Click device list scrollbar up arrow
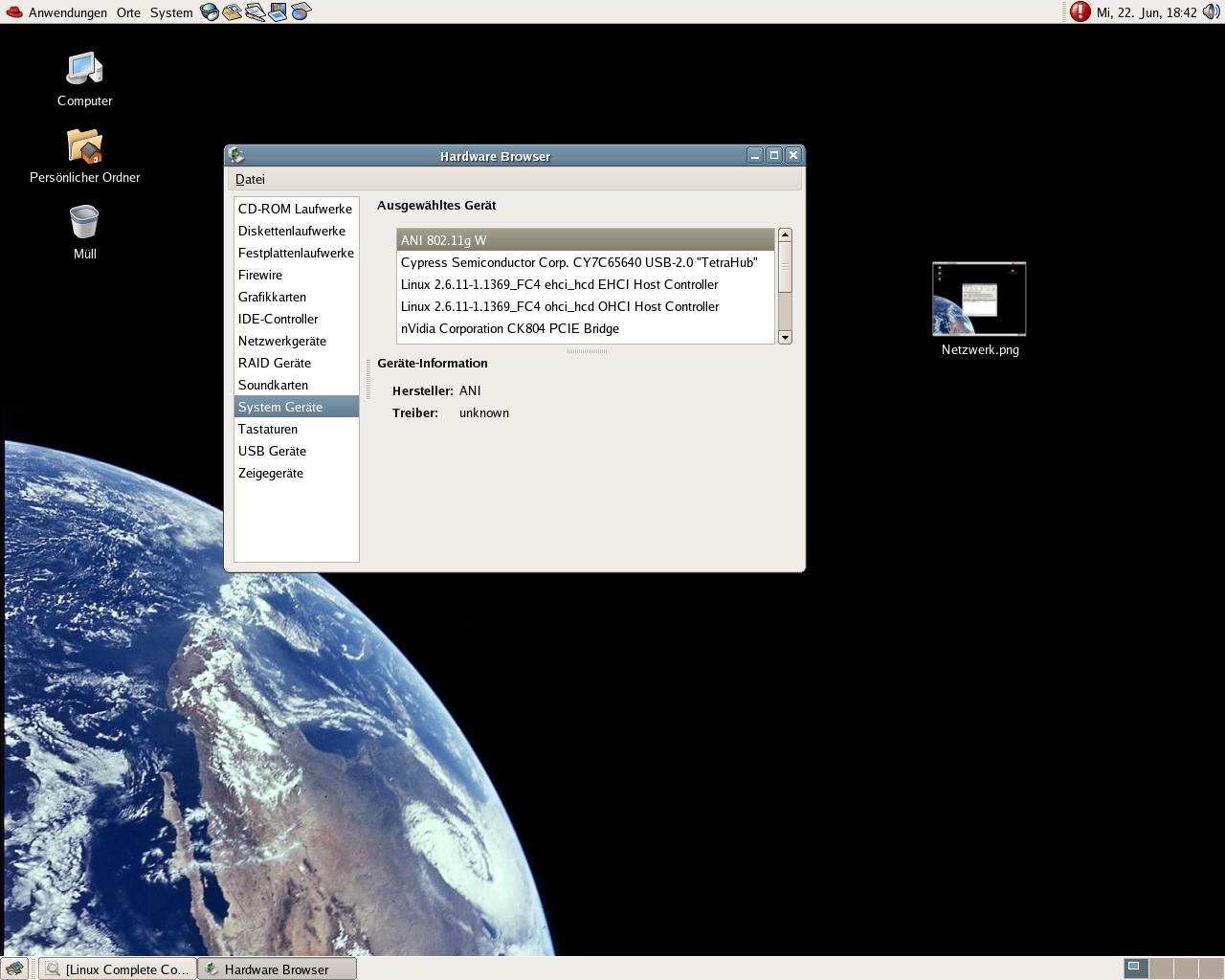Screen dimensions: 1225x980 [x=785, y=234]
